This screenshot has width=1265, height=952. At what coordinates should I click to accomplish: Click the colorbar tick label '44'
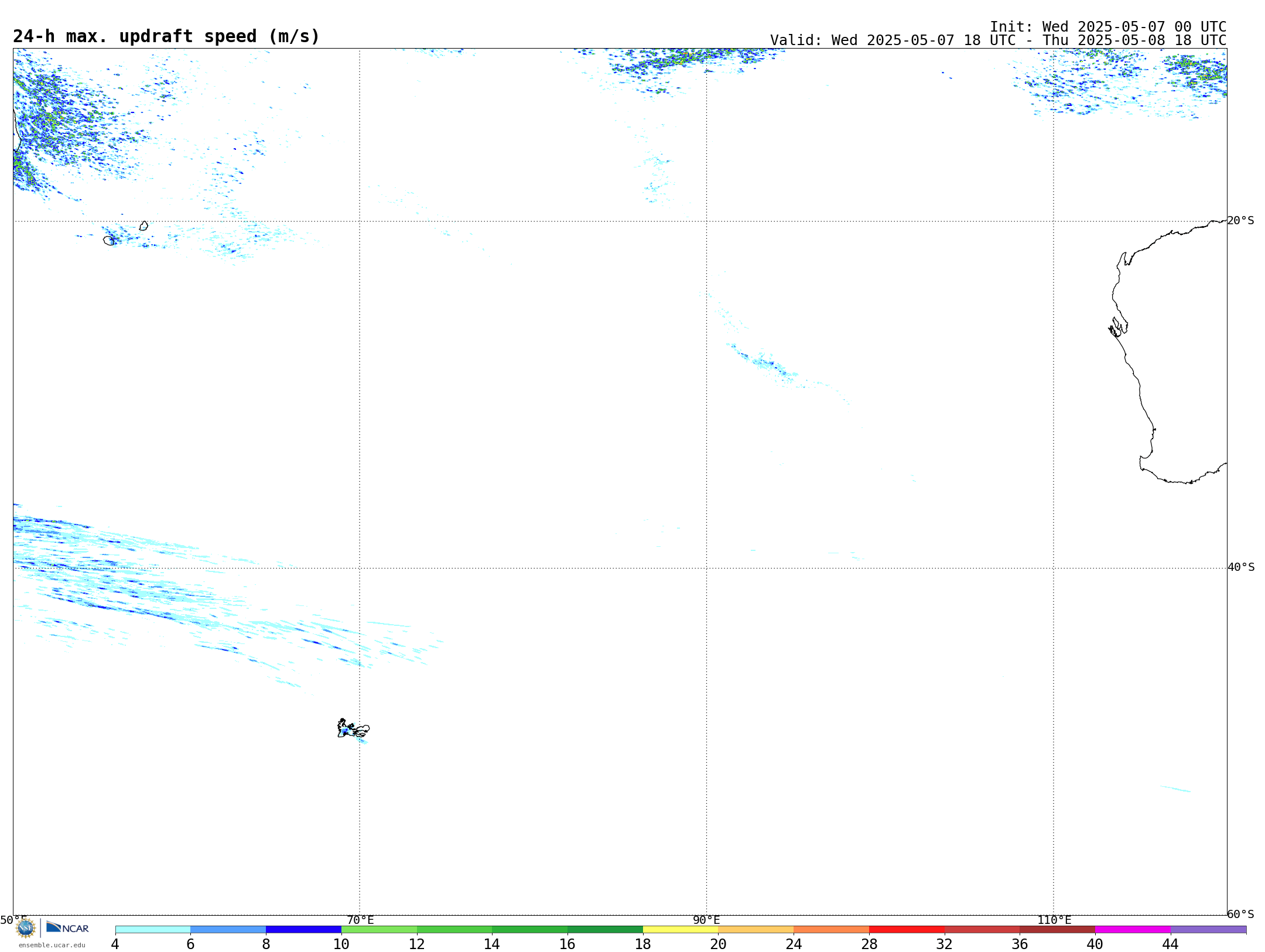(x=1171, y=944)
